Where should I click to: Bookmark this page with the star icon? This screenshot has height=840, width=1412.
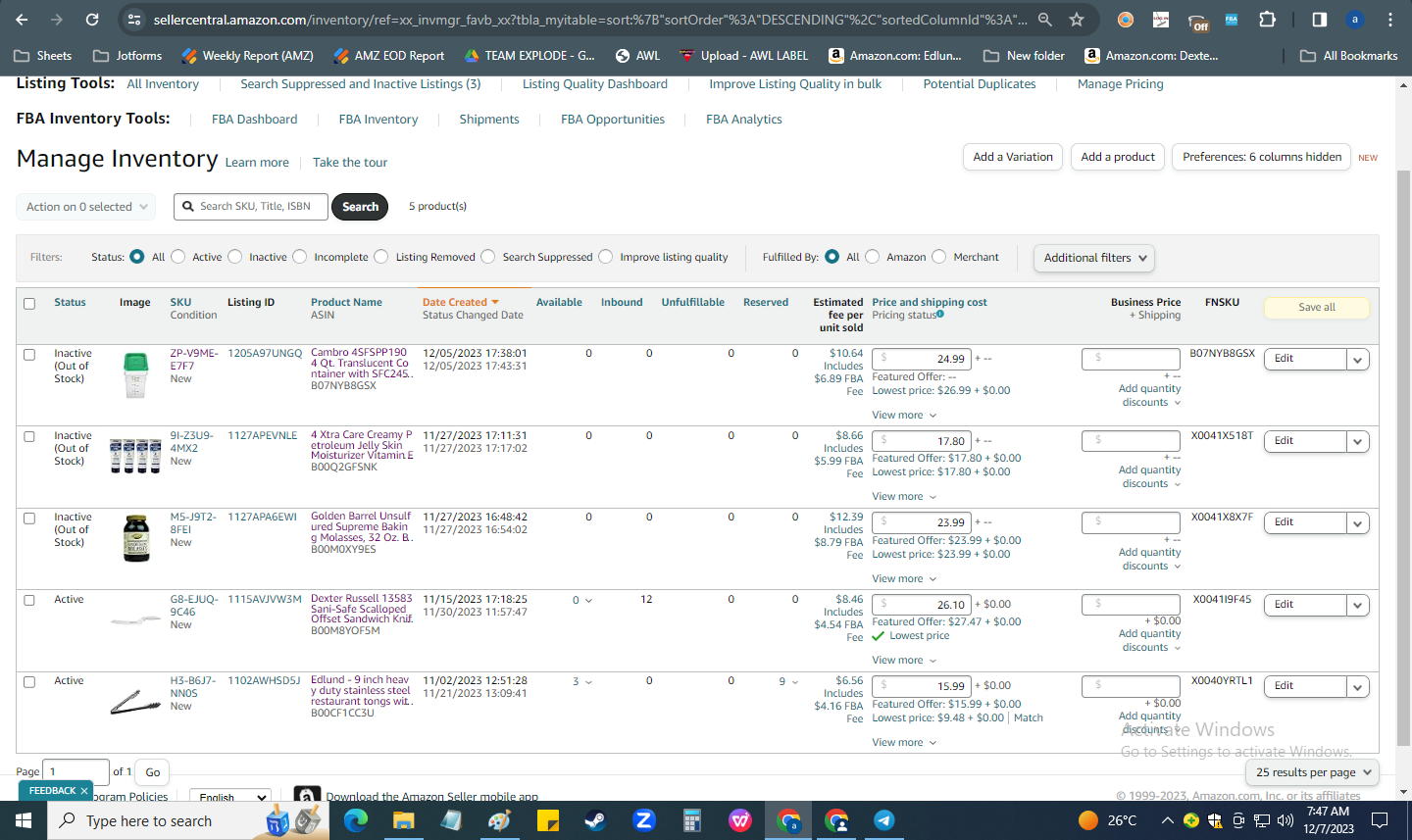pos(1077,20)
